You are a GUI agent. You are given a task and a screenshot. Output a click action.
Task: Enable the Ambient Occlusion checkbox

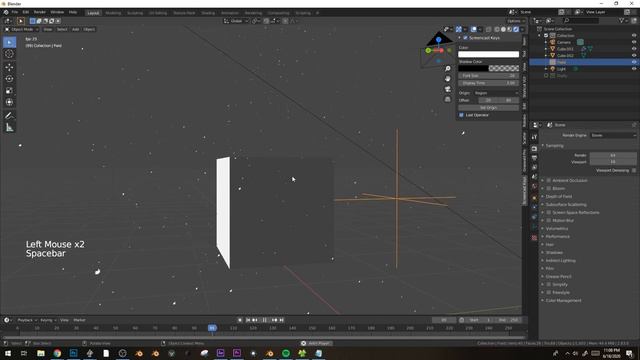(x=549, y=180)
